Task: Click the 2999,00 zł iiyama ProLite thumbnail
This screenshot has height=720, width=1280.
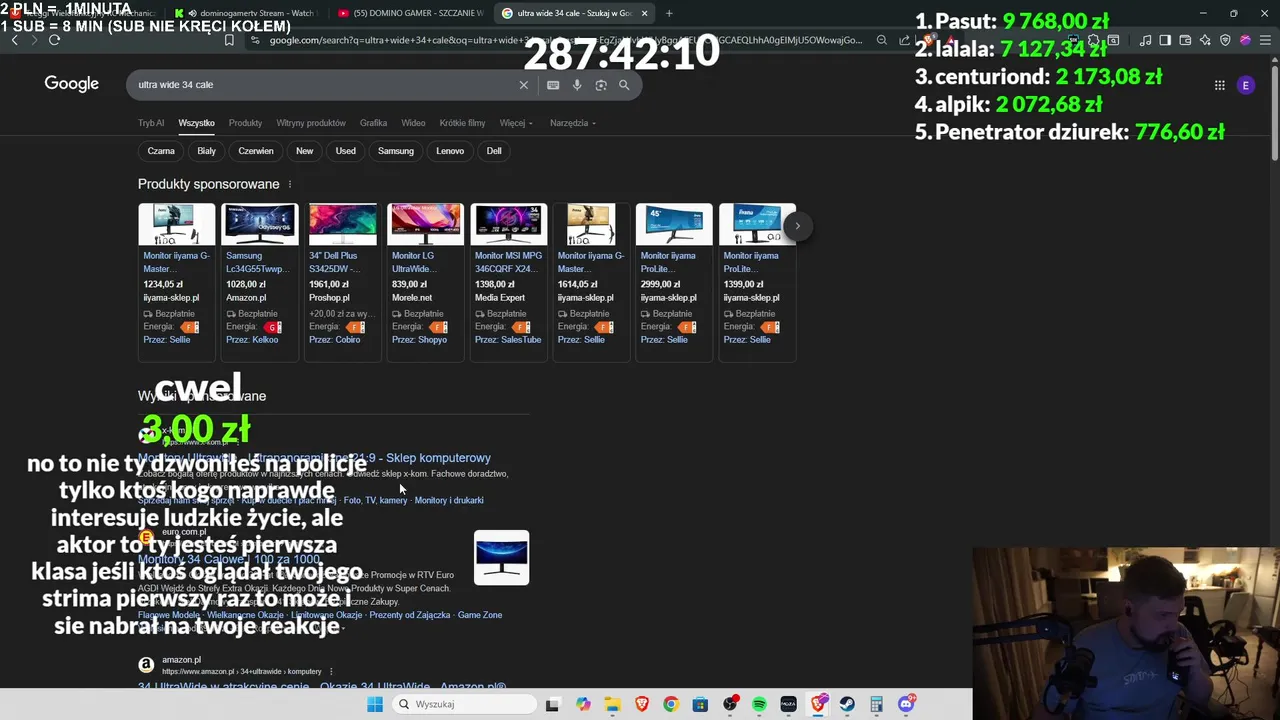Action: click(x=674, y=224)
